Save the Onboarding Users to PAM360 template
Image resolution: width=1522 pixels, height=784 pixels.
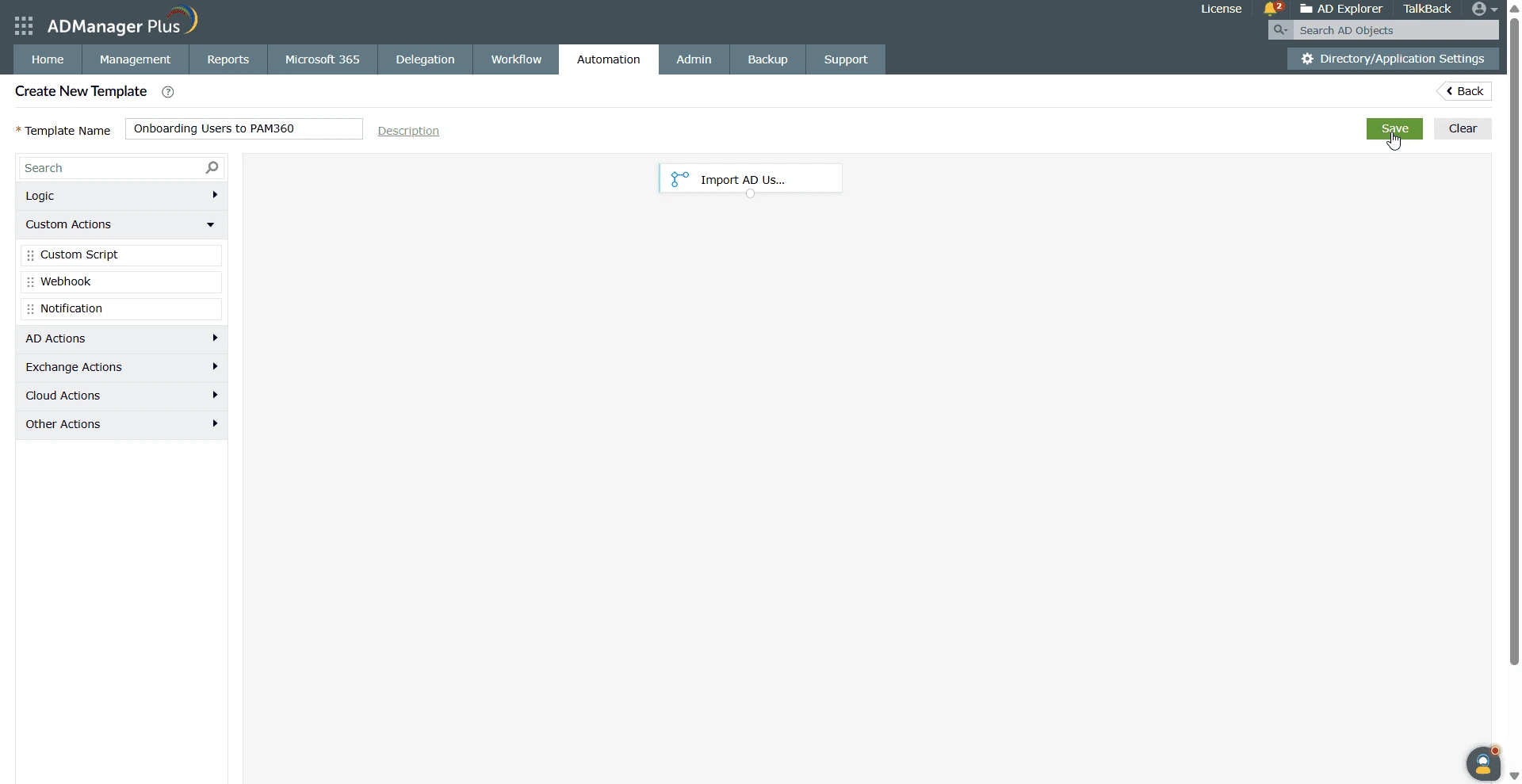(x=1394, y=128)
